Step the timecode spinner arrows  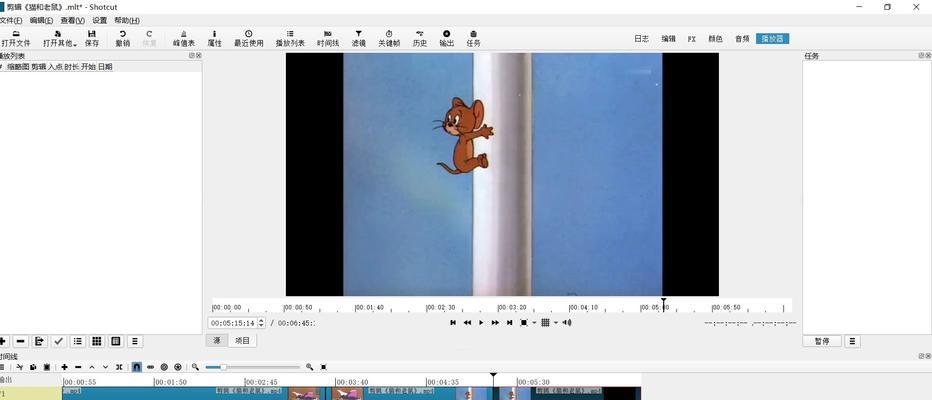click(x=261, y=323)
